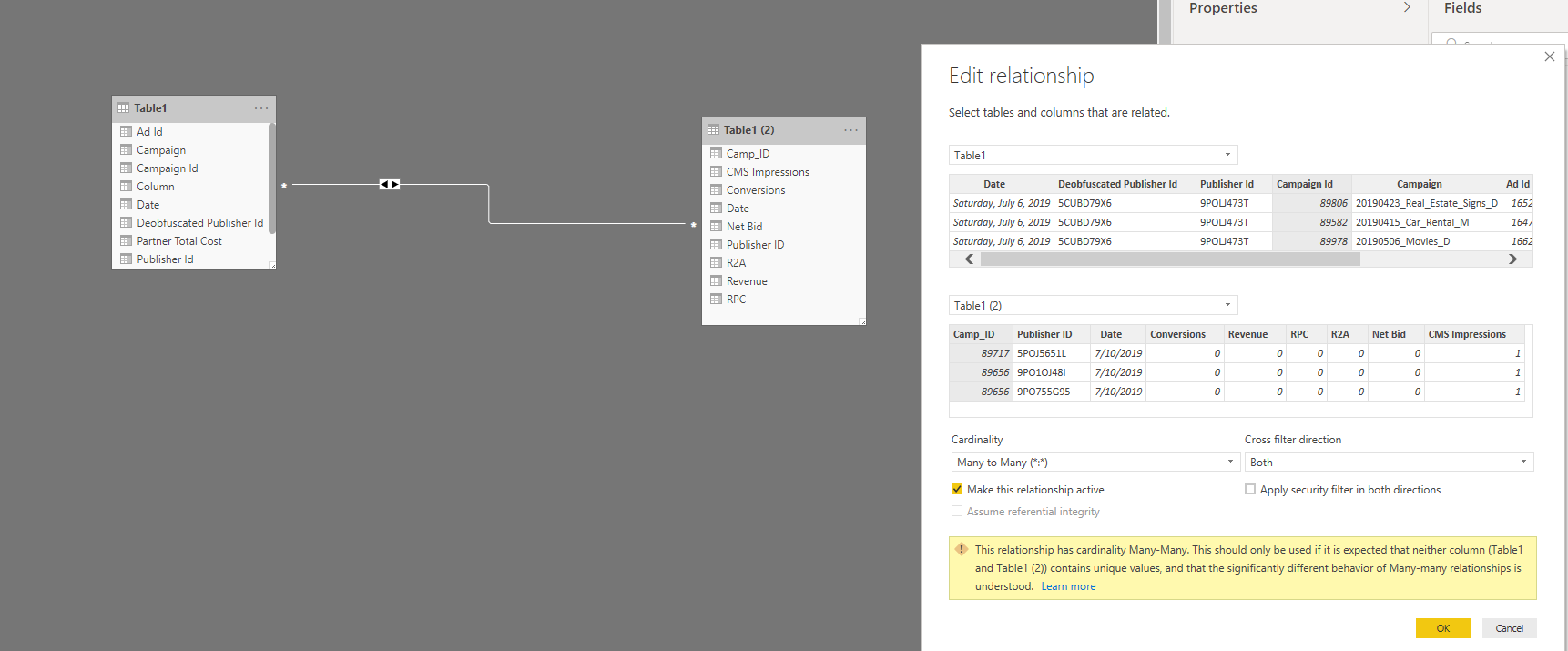
Task: Click the warning icon in the yellow notice
Action: pyautogui.click(x=962, y=550)
